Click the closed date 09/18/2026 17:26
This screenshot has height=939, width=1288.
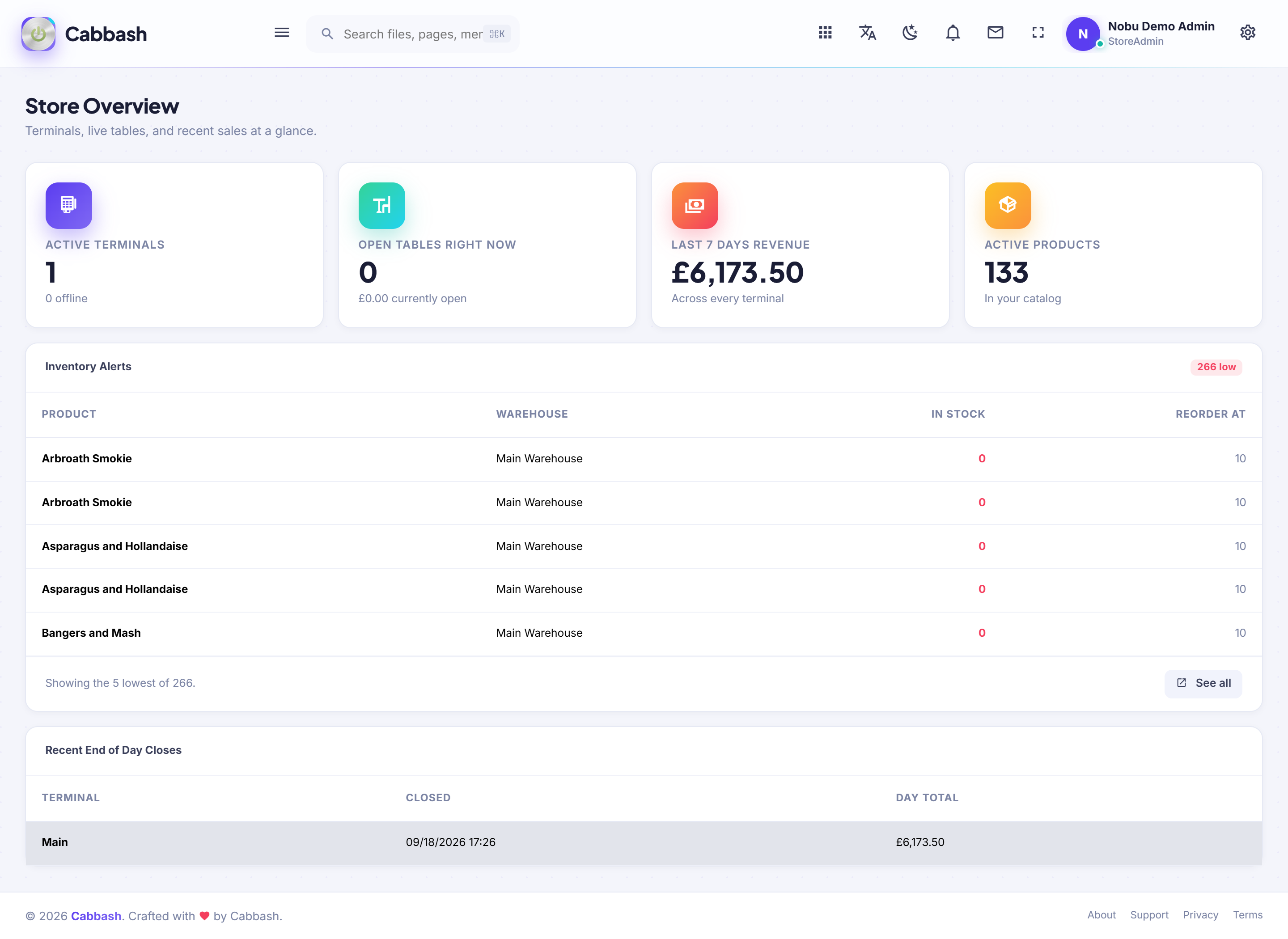click(x=451, y=842)
